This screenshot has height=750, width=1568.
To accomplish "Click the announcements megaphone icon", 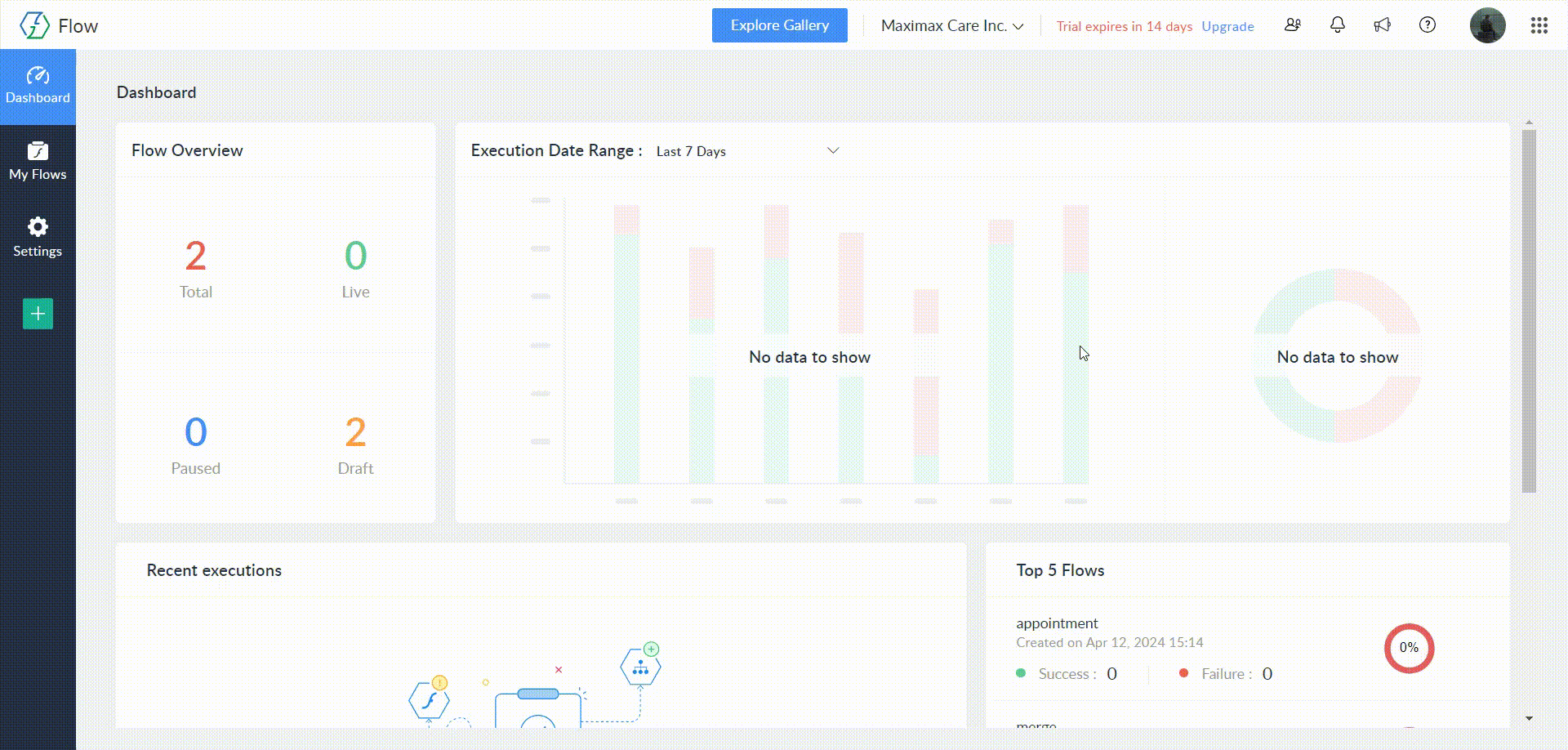I will 1382,25.
